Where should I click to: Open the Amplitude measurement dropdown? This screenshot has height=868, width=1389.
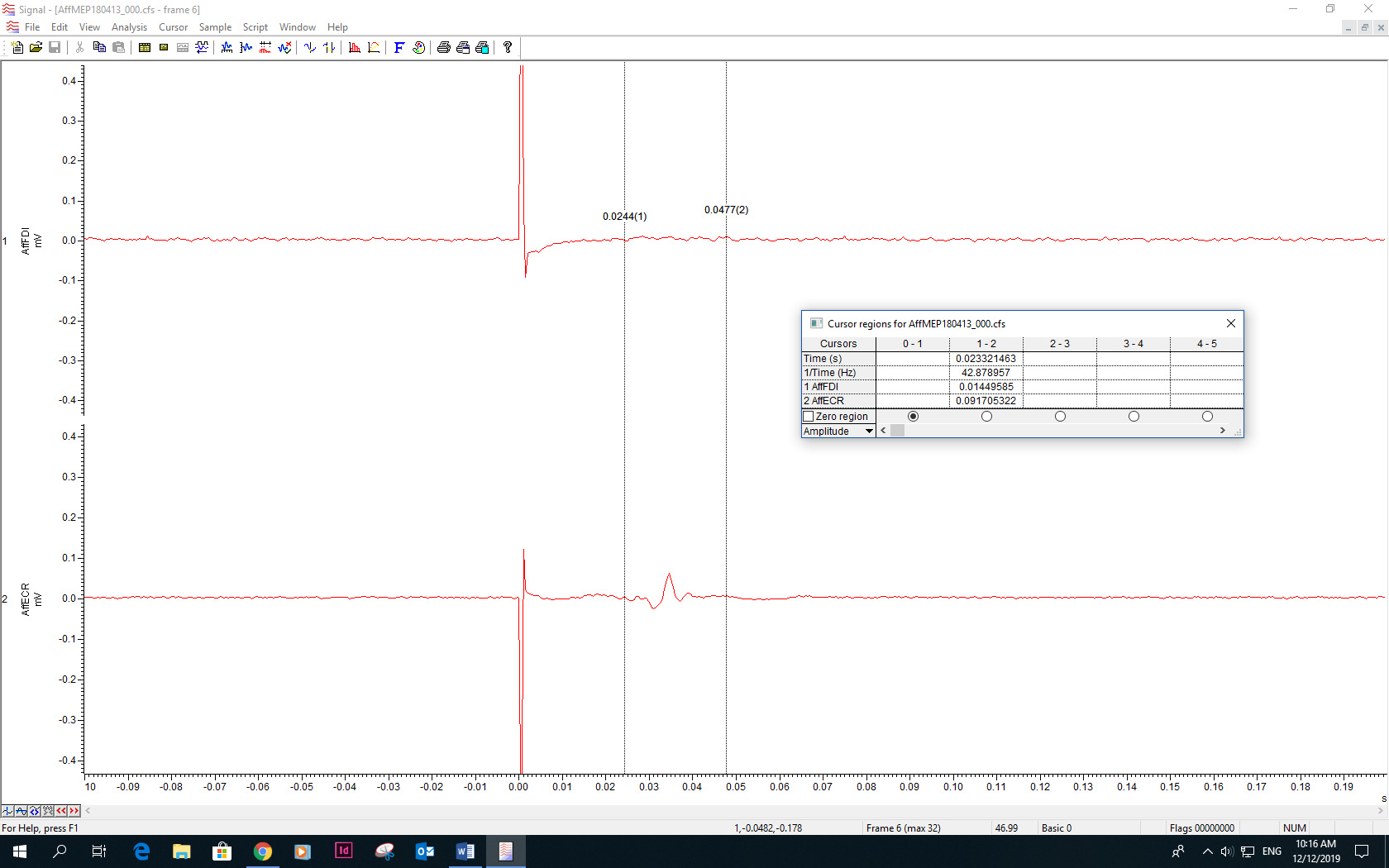(868, 432)
